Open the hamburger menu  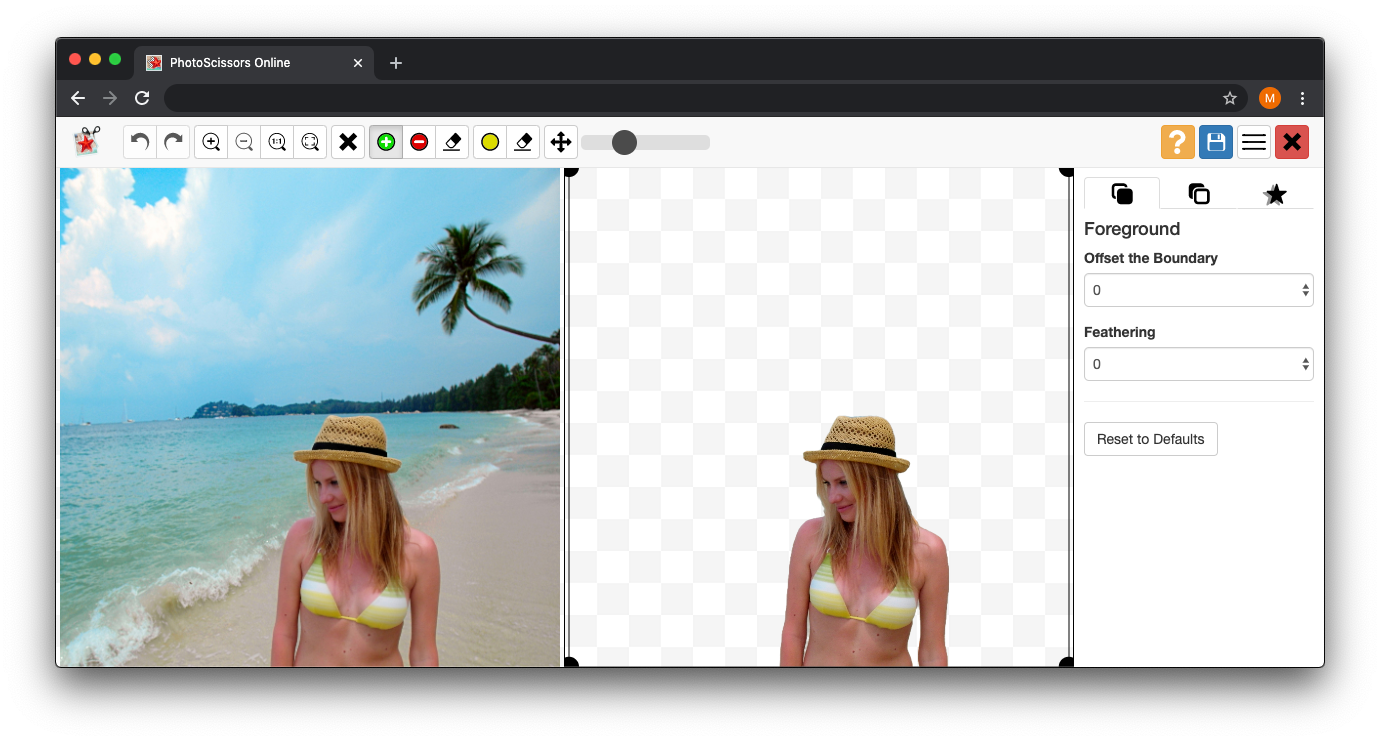[1254, 142]
